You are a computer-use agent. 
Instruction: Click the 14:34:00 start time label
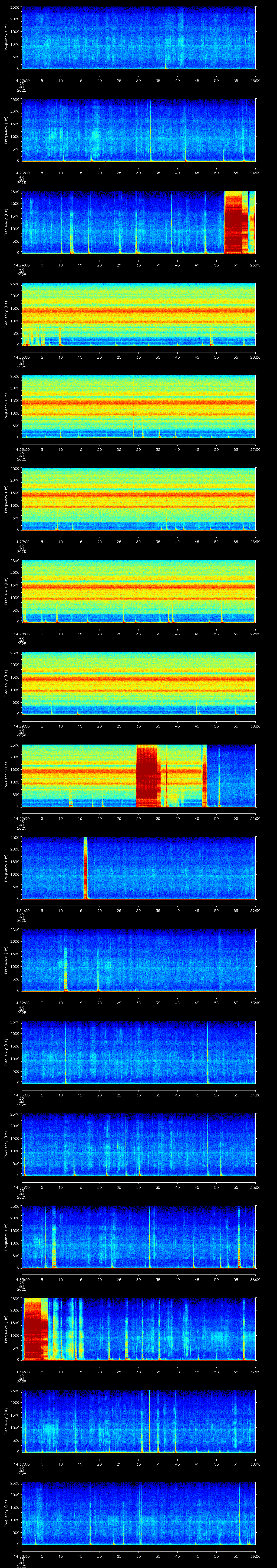(x=21, y=1187)
